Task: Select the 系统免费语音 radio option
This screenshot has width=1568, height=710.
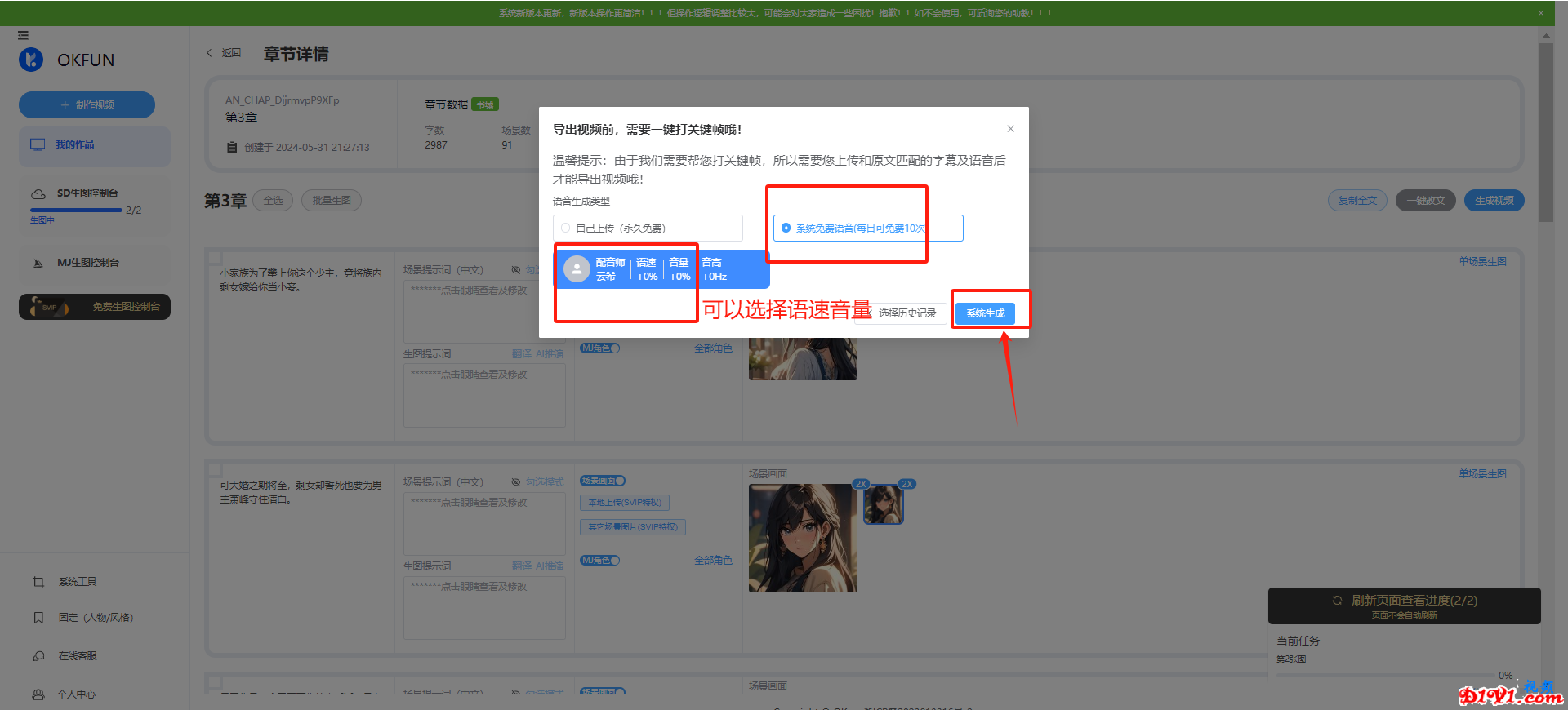Action: coord(868,228)
